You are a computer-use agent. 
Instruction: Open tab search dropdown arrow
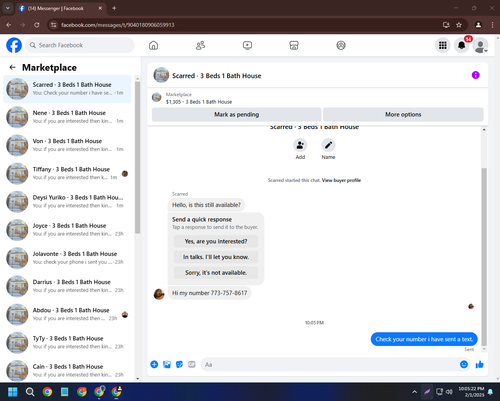(x=8, y=8)
